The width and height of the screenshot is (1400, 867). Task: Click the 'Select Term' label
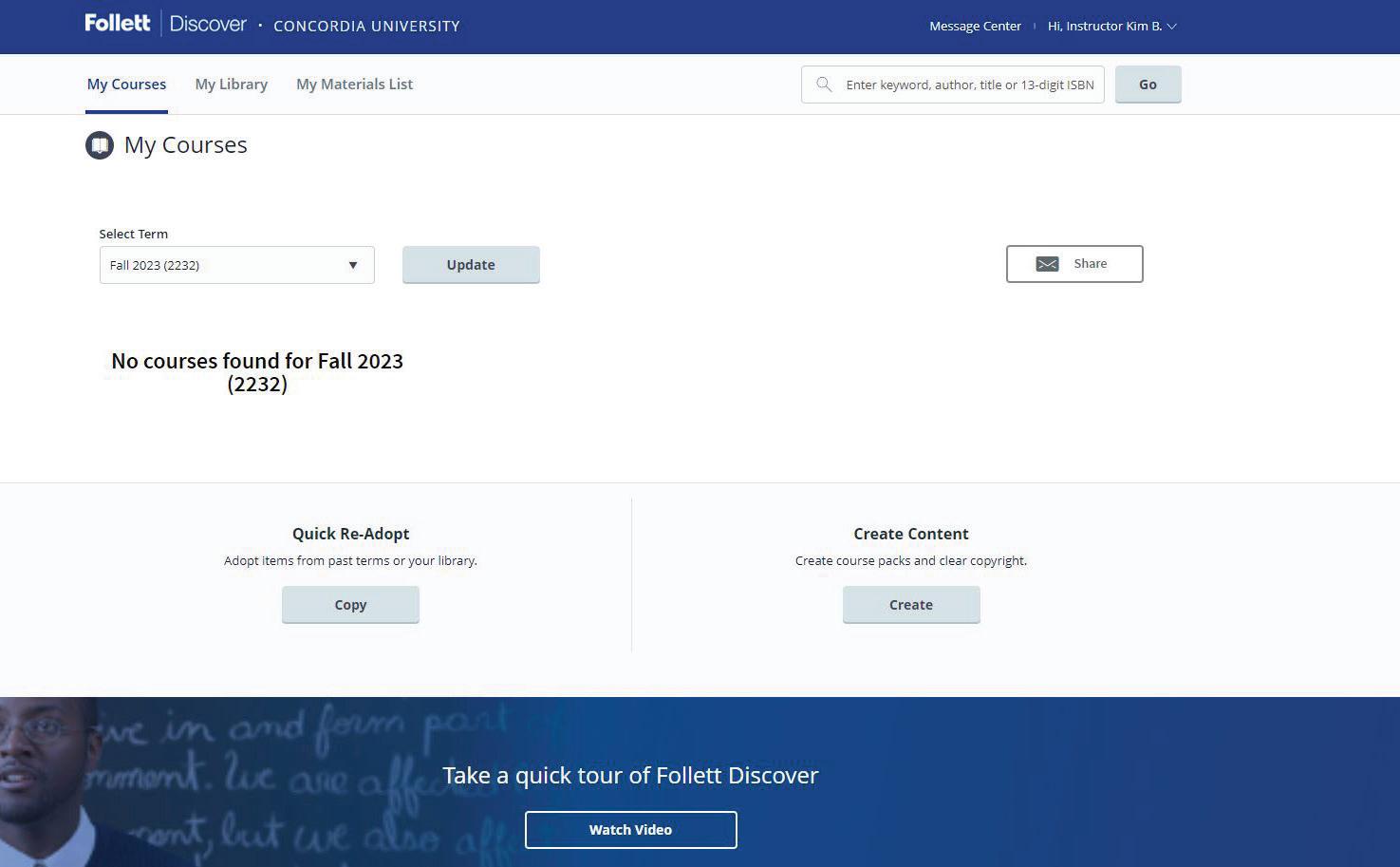pyautogui.click(x=134, y=234)
